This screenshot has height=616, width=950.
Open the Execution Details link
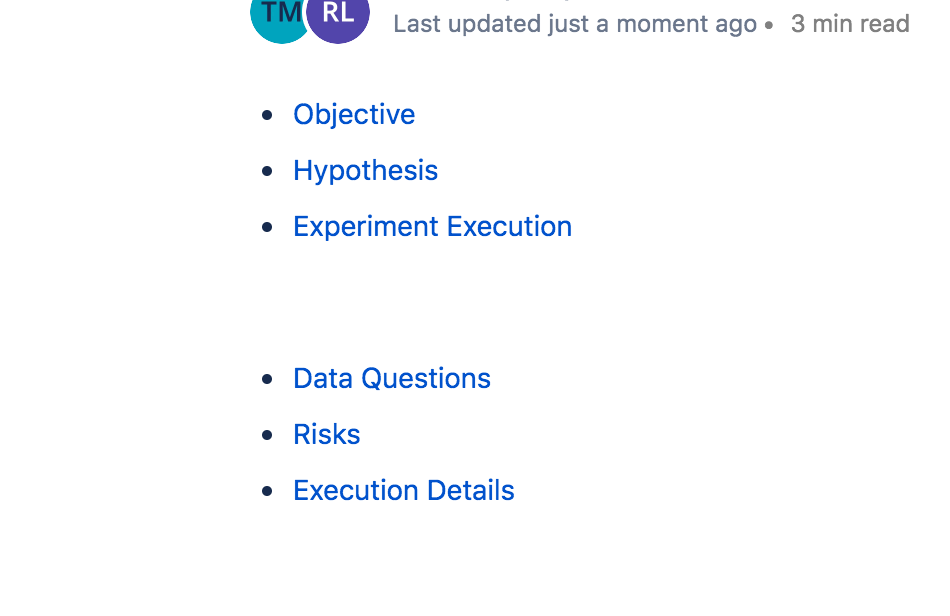[404, 491]
